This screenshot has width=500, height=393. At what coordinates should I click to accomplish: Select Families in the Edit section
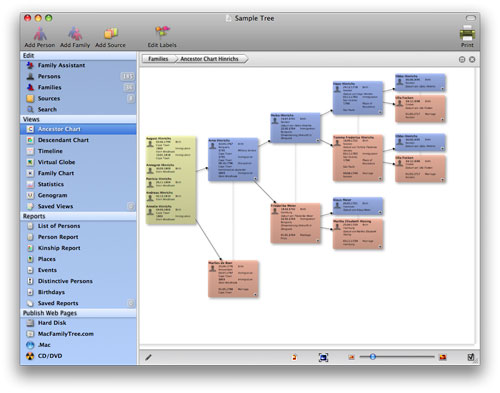pyautogui.click(x=78, y=87)
